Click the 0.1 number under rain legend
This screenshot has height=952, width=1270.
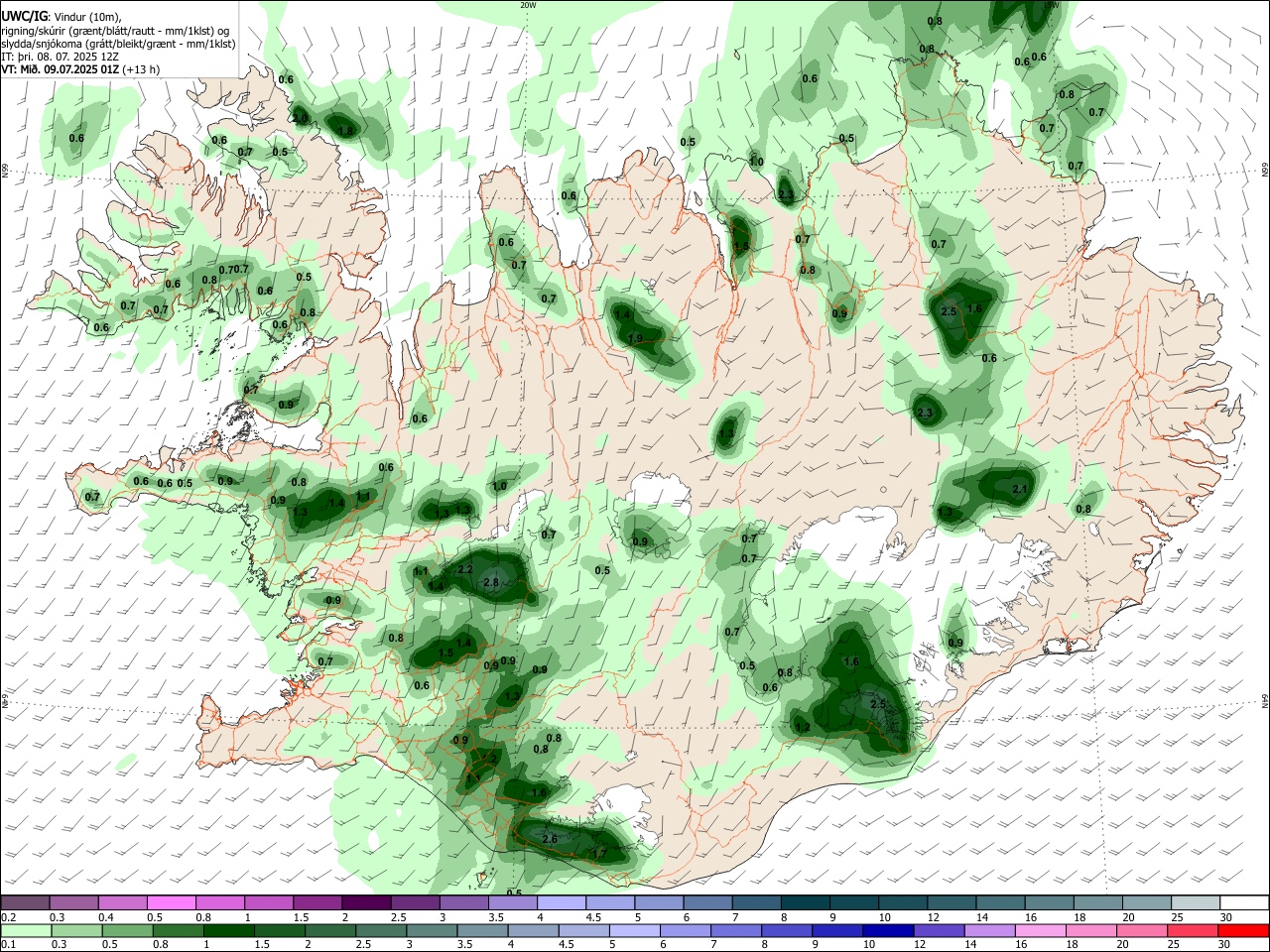[8, 945]
